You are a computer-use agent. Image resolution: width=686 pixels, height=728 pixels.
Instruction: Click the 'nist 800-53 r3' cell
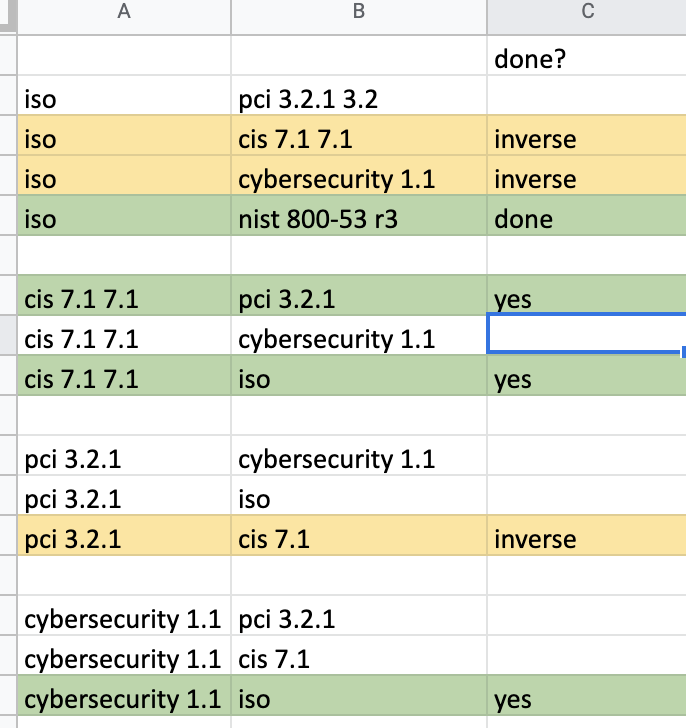(359, 215)
